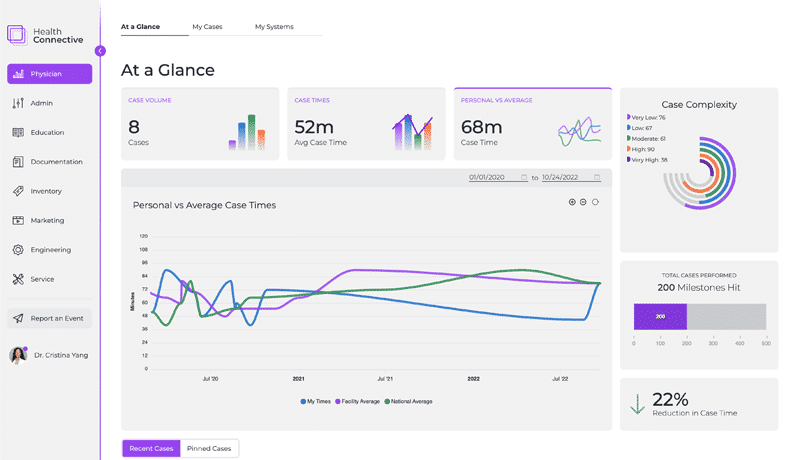The image size is (800, 460).
Task: Open the Admin section in the sidebar
Action: [41, 103]
